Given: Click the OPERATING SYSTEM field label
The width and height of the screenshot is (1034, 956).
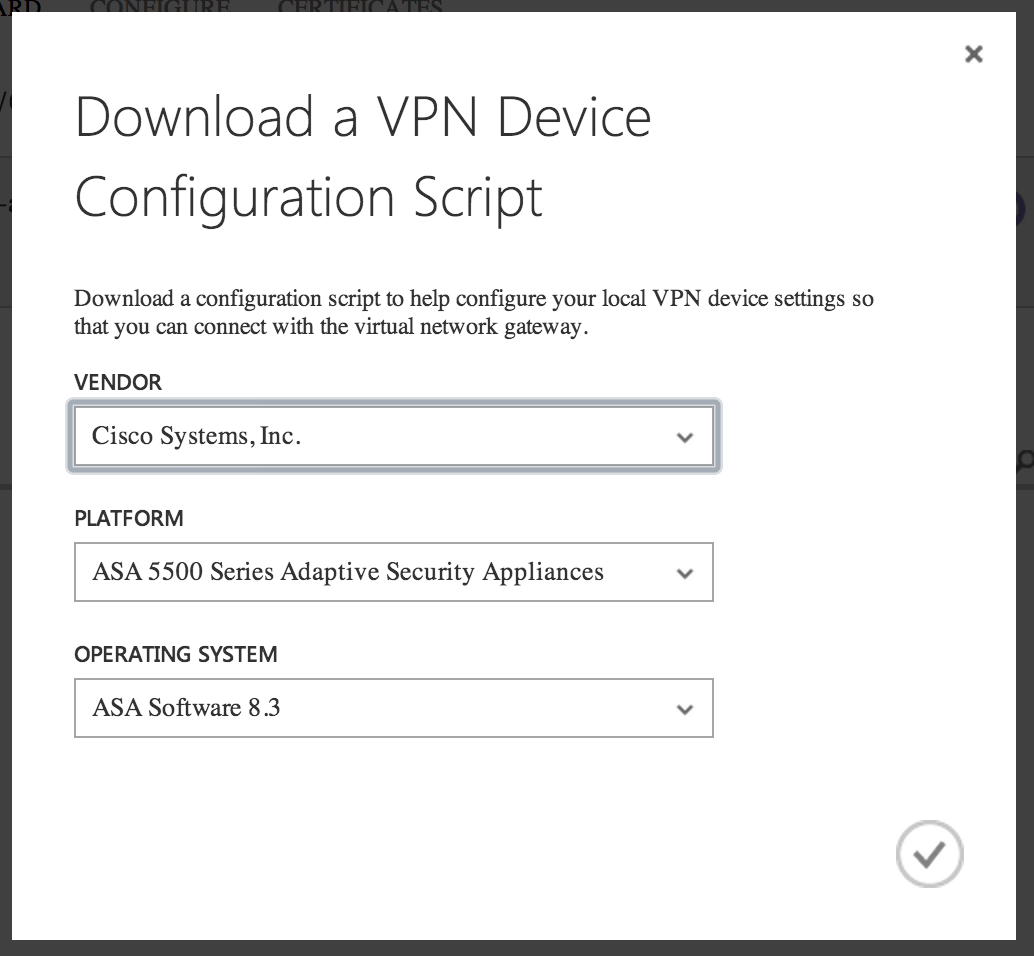Looking at the screenshot, I should click(x=176, y=654).
